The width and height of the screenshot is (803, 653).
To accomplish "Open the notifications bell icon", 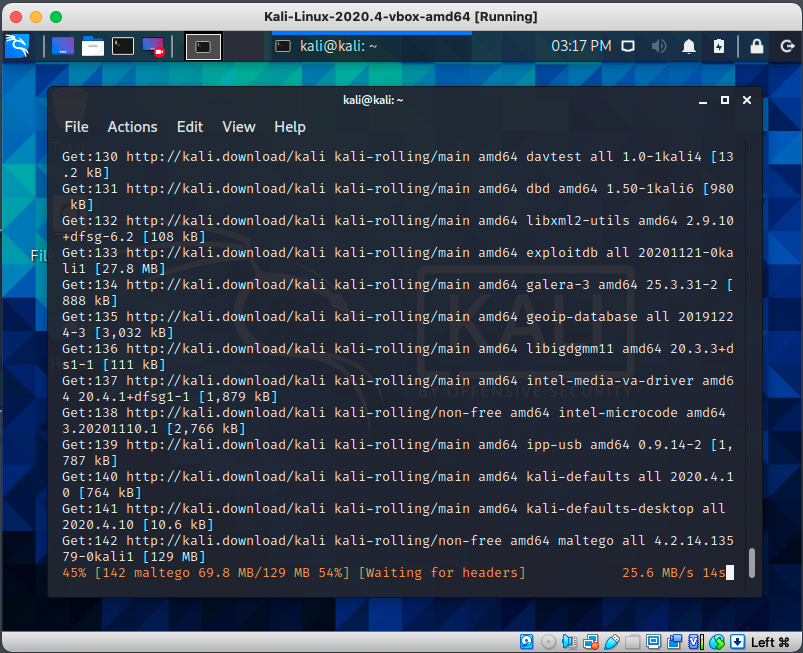I will coord(689,46).
